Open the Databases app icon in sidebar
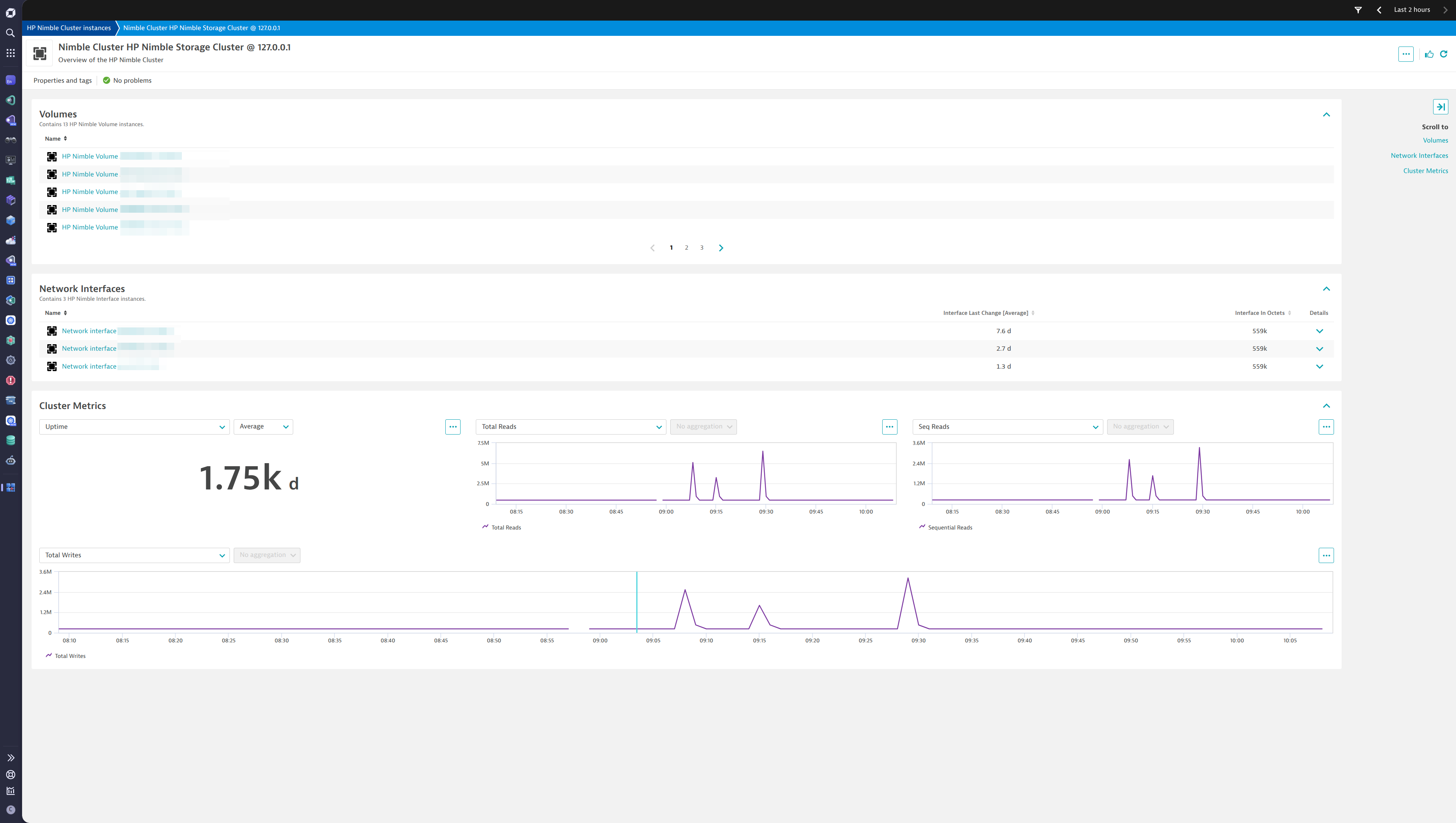 (10, 440)
